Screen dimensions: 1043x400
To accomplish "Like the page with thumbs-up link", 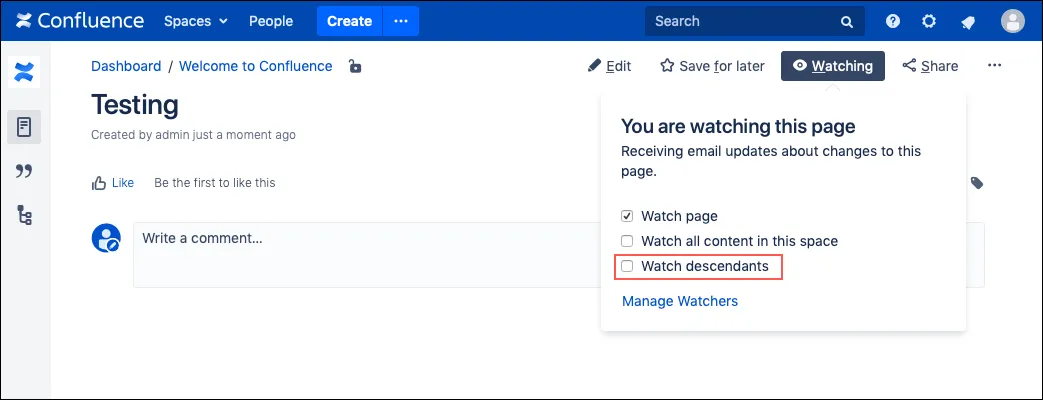I will pyautogui.click(x=112, y=182).
